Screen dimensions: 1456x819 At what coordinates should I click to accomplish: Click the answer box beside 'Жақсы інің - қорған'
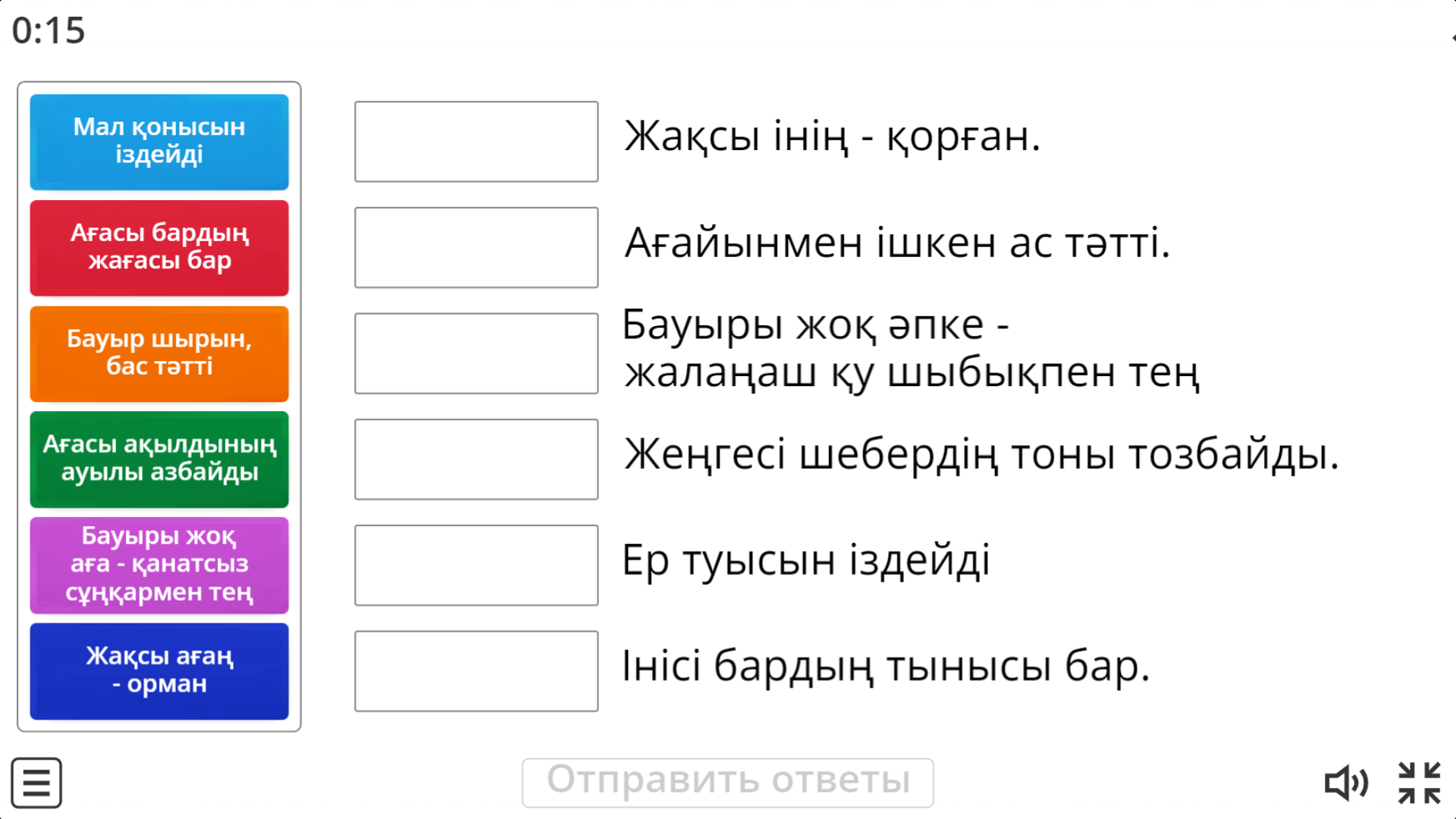(476, 142)
